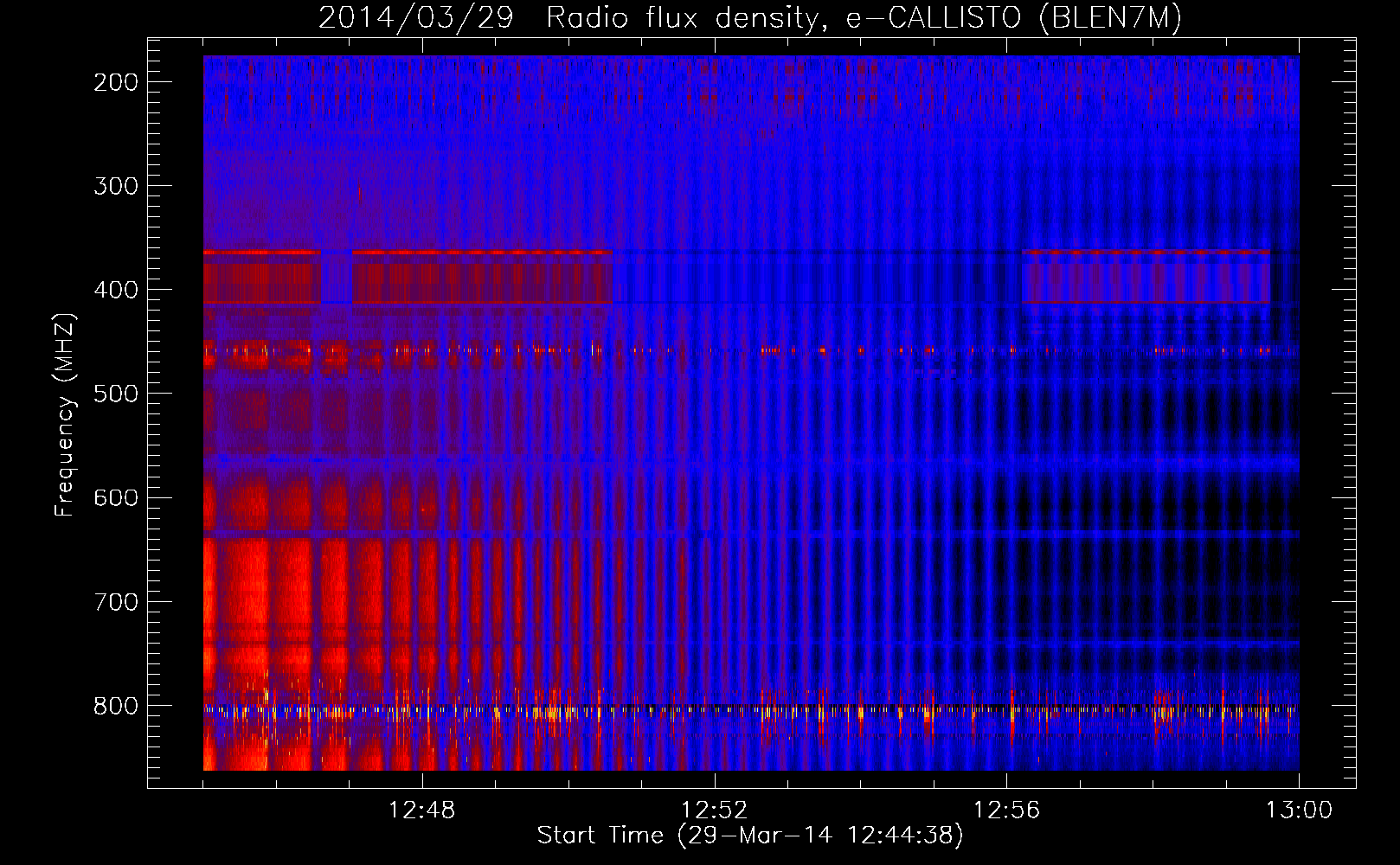The height and width of the screenshot is (865, 1400).
Task: Click the 12:48 time tick label
Action: click(x=422, y=811)
